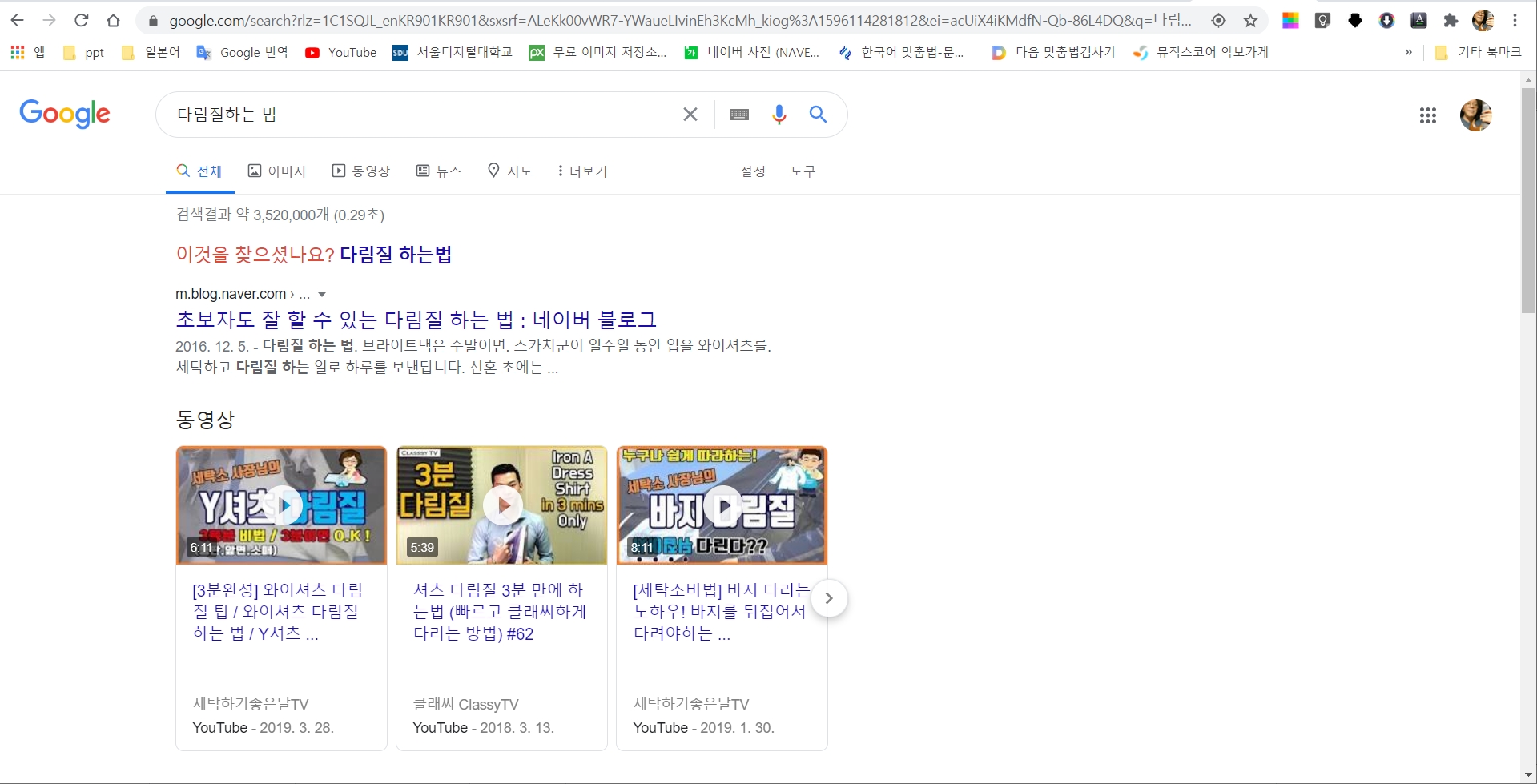Viewport: 1537px width, 784px height.
Task: Click suggested query 다림질 하는법
Action: point(396,255)
